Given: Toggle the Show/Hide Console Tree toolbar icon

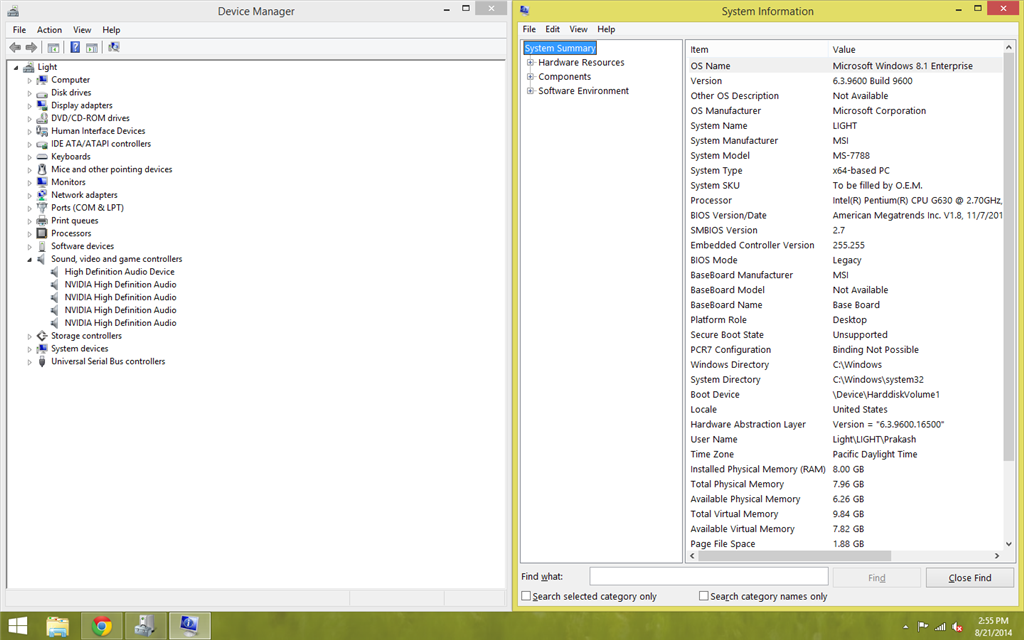Looking at the screenshot, I should coord(54,48).
